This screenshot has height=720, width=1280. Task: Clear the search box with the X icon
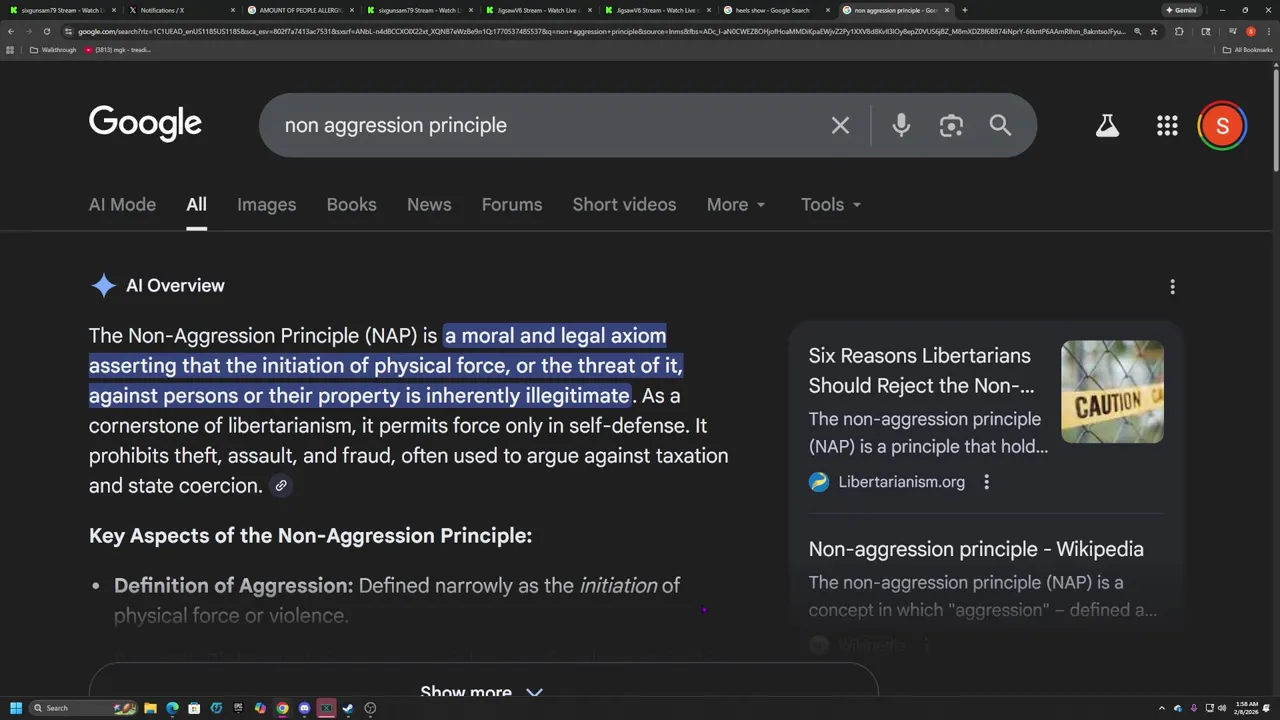point(840,125)
